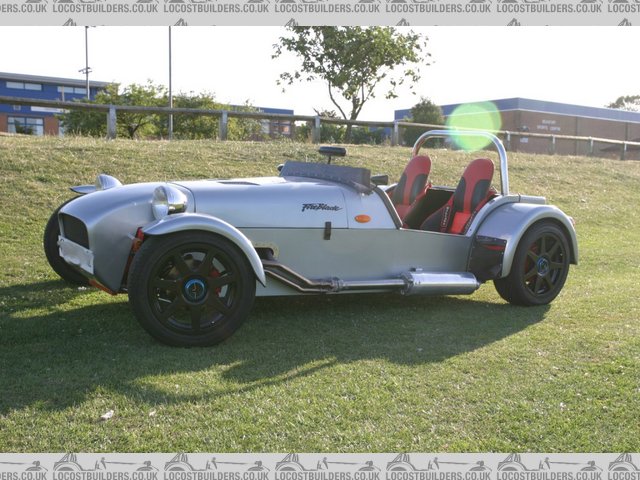Click the orange side indicator light
640x480 pixels.
pyautogui.click(x=362, y=218)
